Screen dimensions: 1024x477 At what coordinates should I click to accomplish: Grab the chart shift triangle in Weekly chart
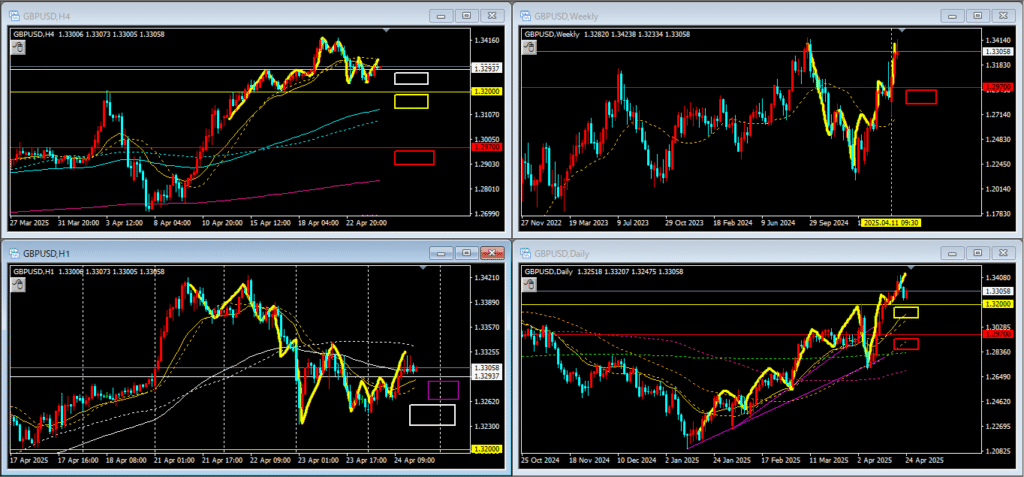tap(903, 30)
